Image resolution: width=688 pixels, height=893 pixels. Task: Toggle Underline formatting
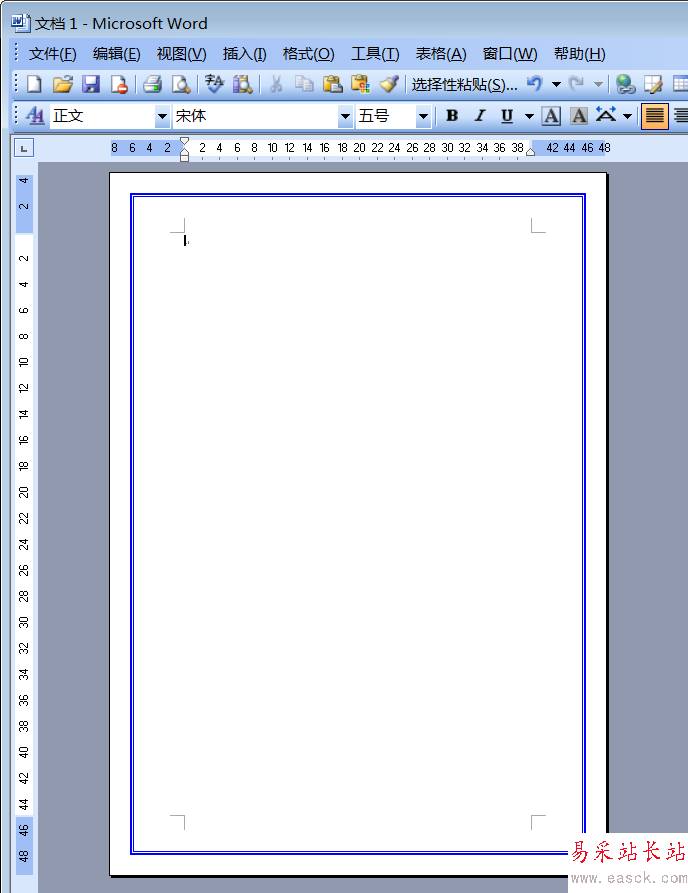point(507,116)
